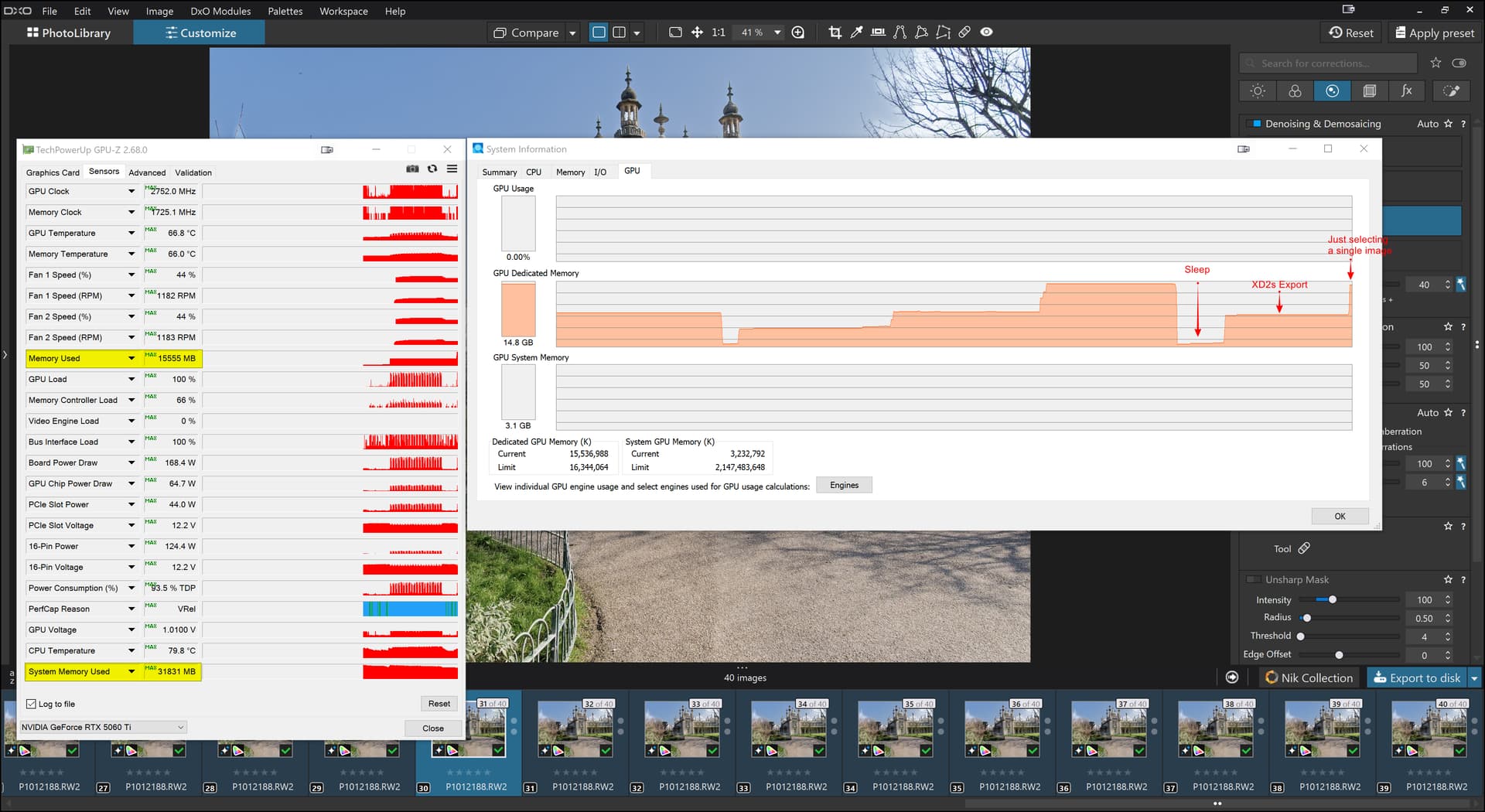Open the Color corrections three-circles tab
Viewport: 1485px width, 812px height.
coord(1295,91)
